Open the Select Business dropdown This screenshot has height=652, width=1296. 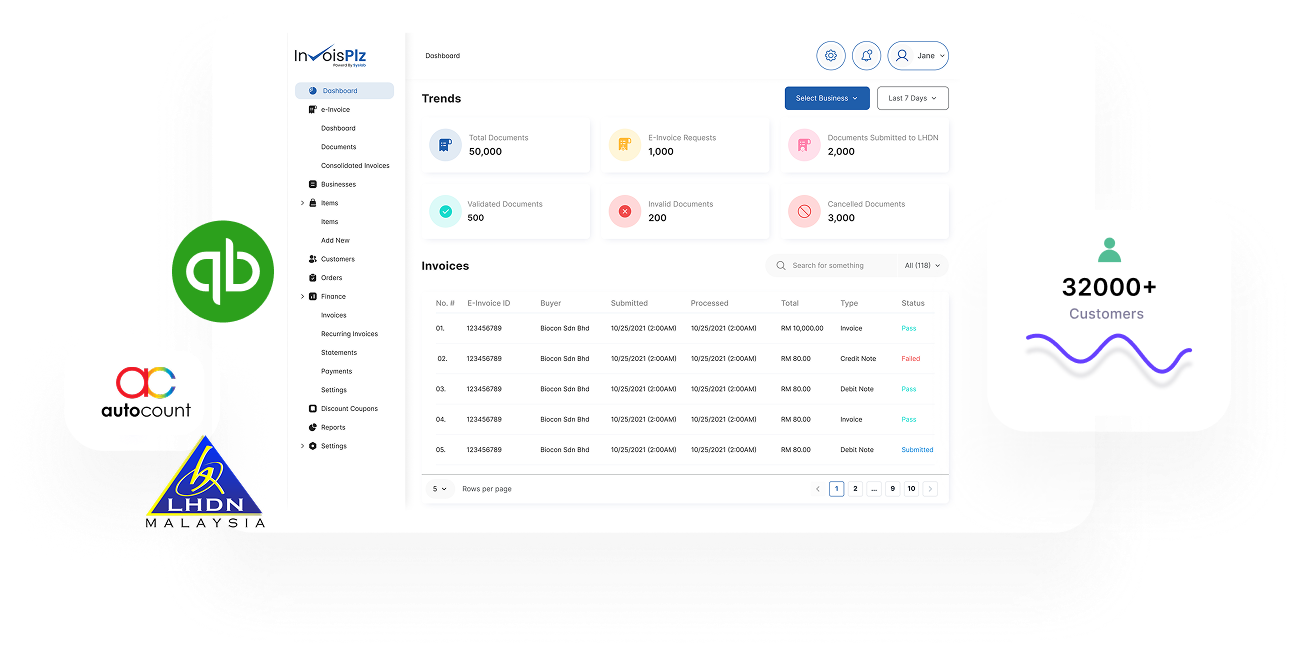(x=826, y=98)
